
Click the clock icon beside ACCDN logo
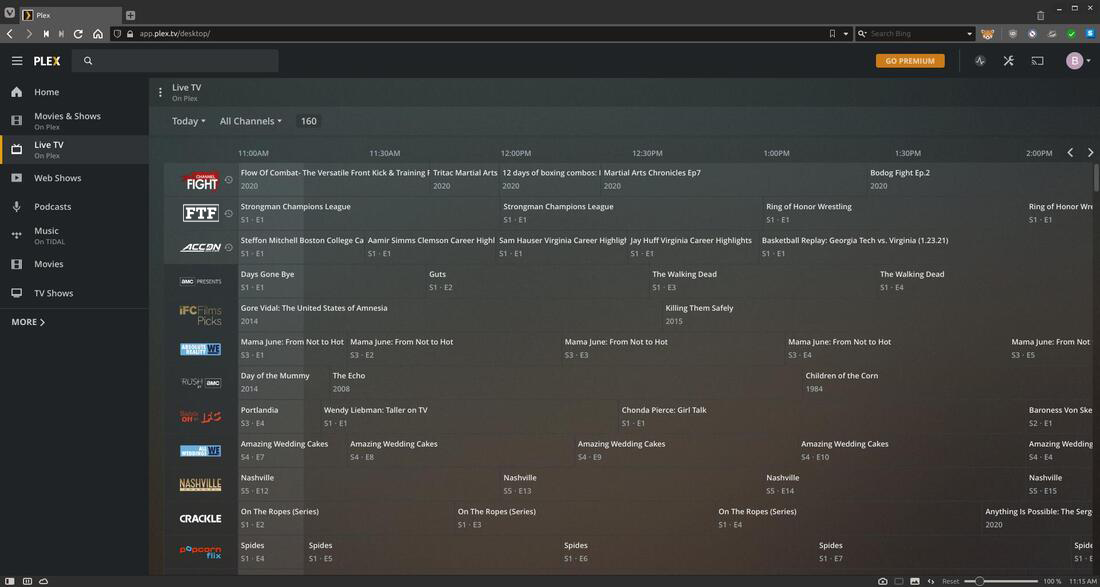229,247
